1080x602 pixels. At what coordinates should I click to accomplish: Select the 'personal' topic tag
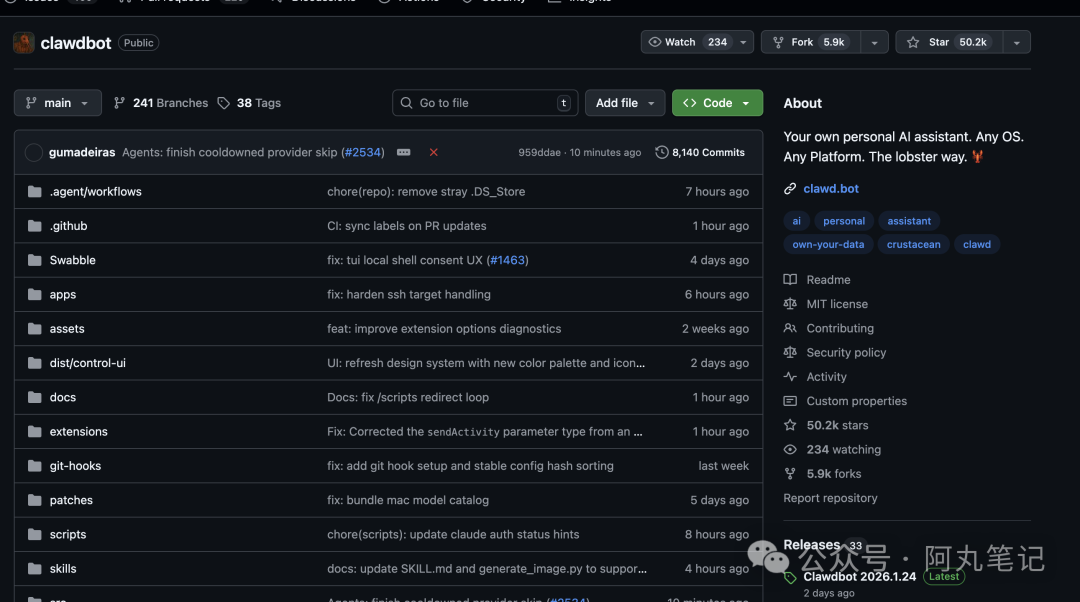844,221
